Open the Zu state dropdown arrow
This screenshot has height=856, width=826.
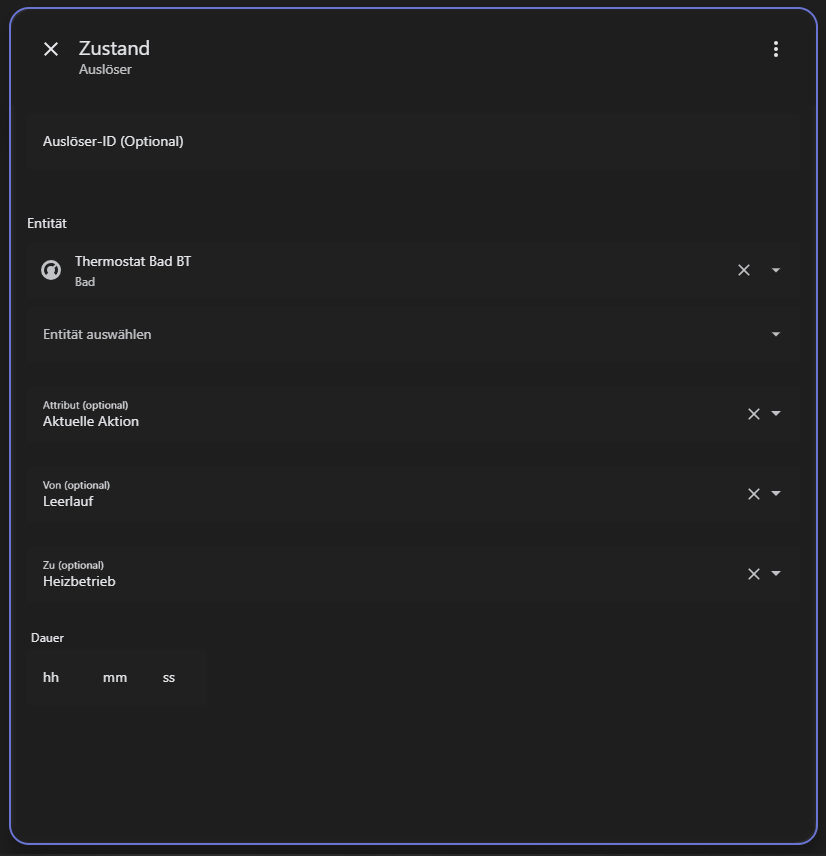776,574
